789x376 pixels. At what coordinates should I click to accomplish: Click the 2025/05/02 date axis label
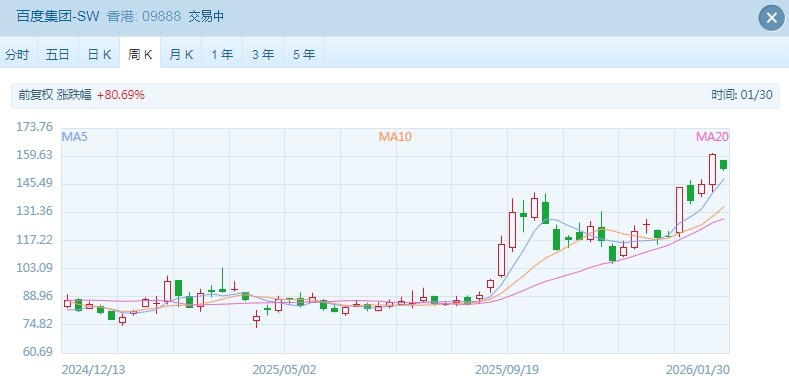pyautogui.click(x=284, y=370)
